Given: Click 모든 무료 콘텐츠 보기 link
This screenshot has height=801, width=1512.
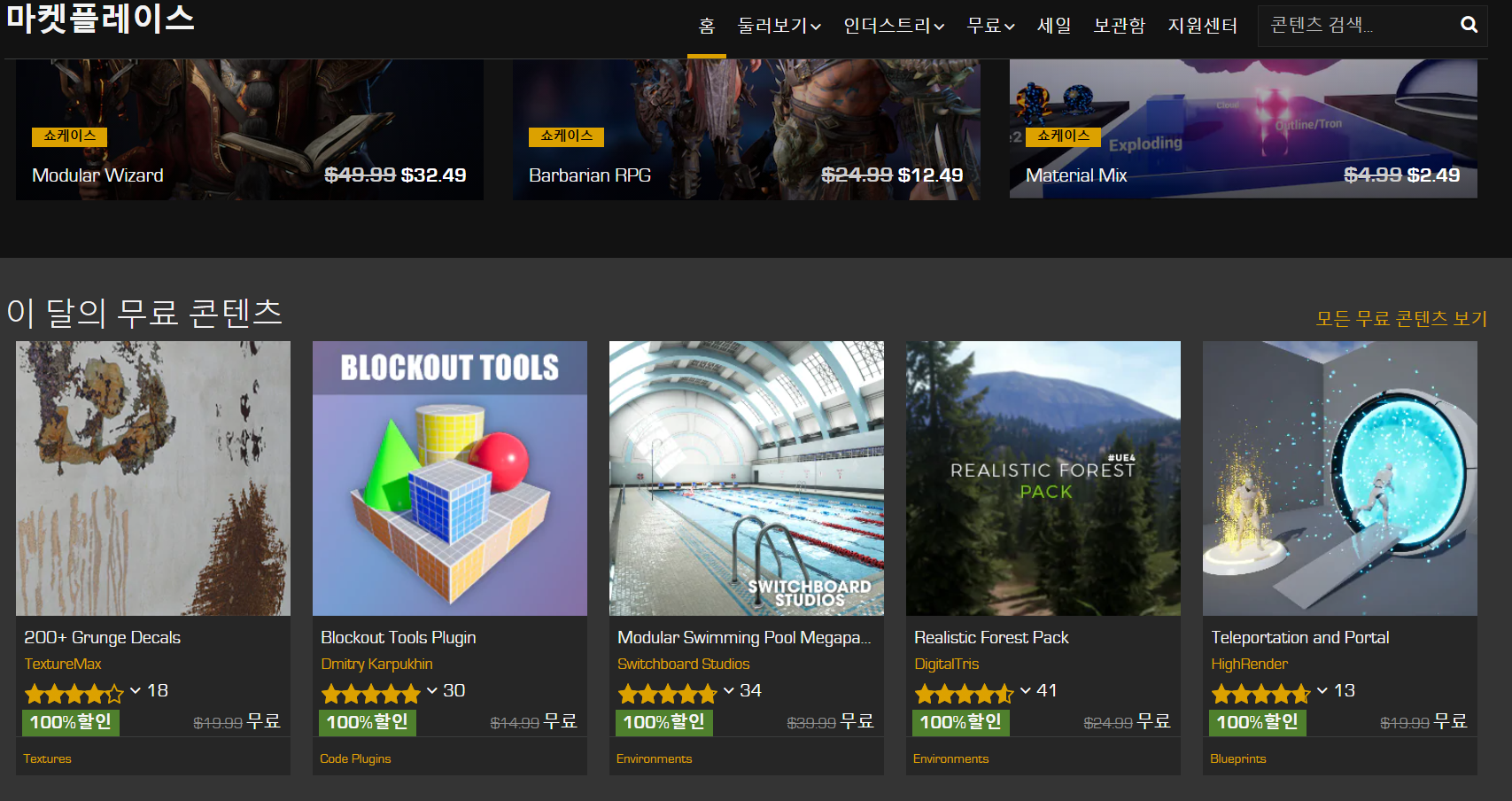Looking at the screenshot, I should [1401, 318].
